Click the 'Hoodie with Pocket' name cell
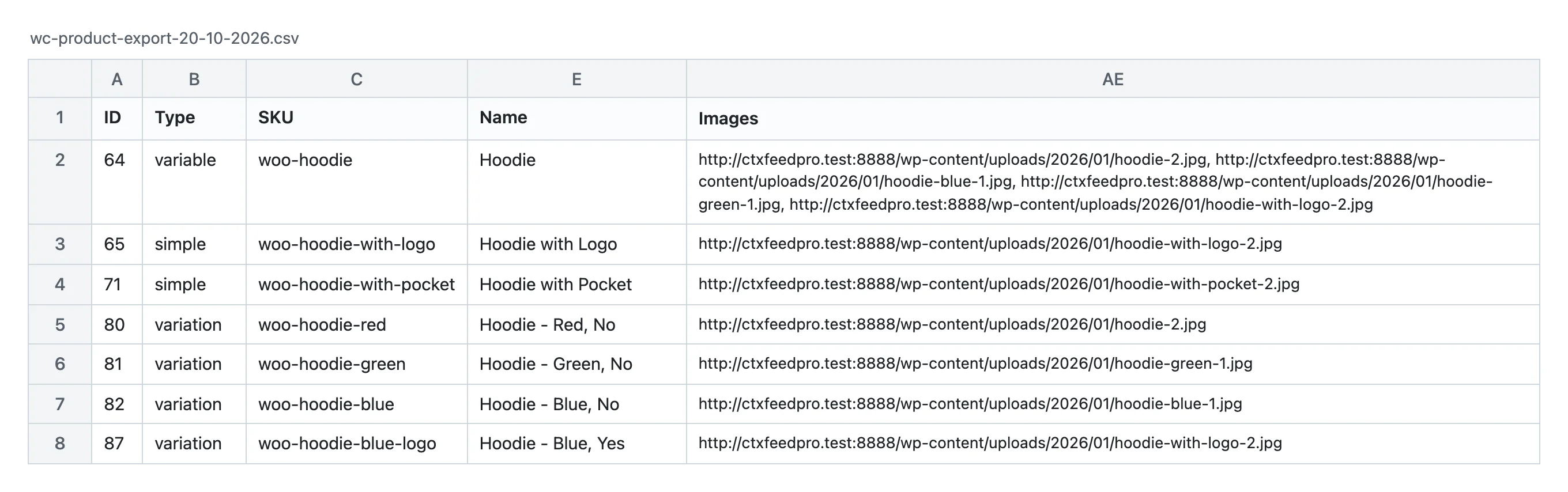 576,284
